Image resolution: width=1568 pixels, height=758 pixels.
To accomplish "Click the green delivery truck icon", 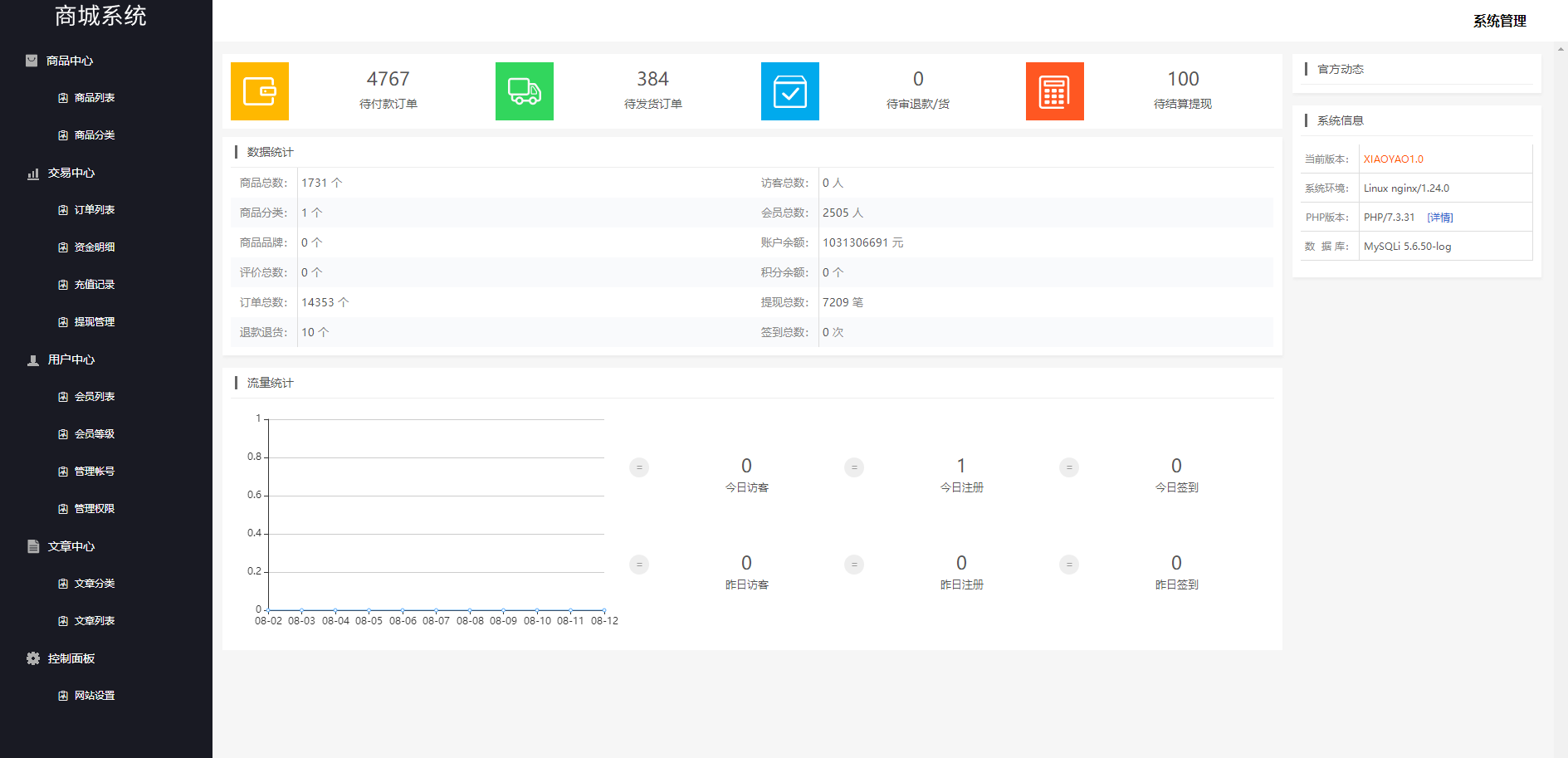I will click(524, 91).
